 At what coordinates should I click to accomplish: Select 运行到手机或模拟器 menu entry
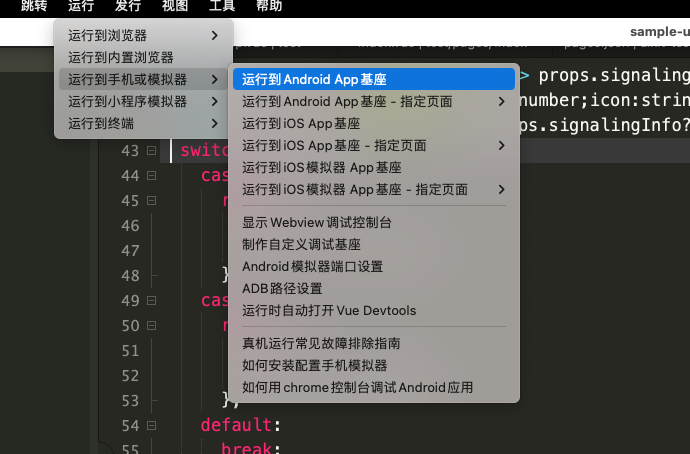(143, 79)
